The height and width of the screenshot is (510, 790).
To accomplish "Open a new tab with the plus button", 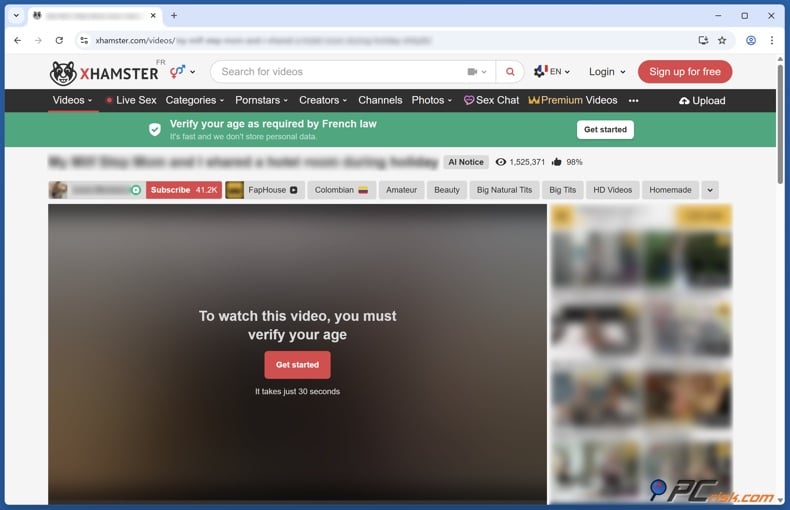I will point(174,16).
